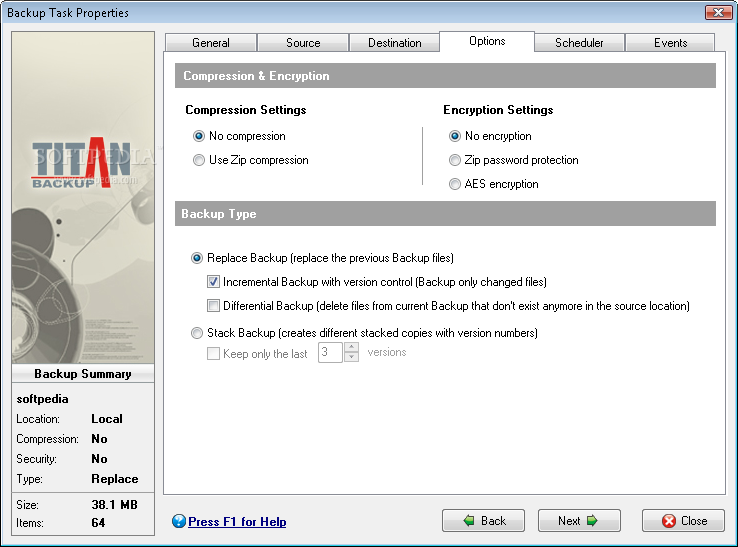
Task: Click the blue help question mark icon
Action: 179,521
